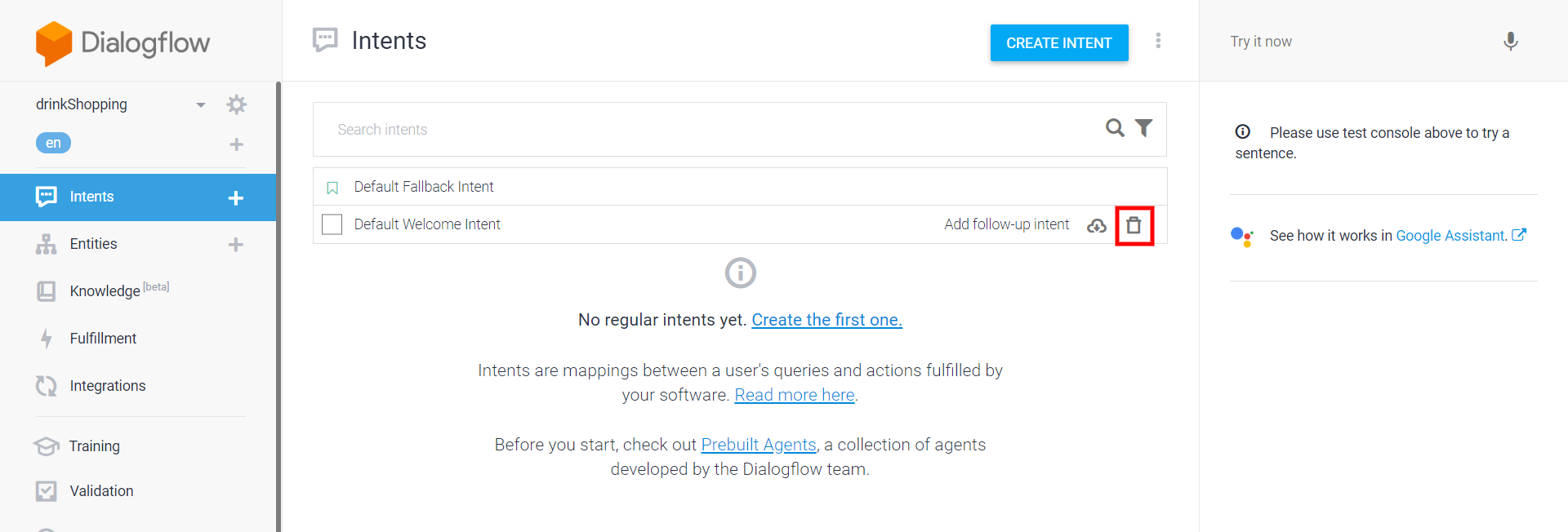Screen dimensions: 1568x532
Task: Click the Default Fallback Intent bookmark icon
Action: click(x=332, y=188)
